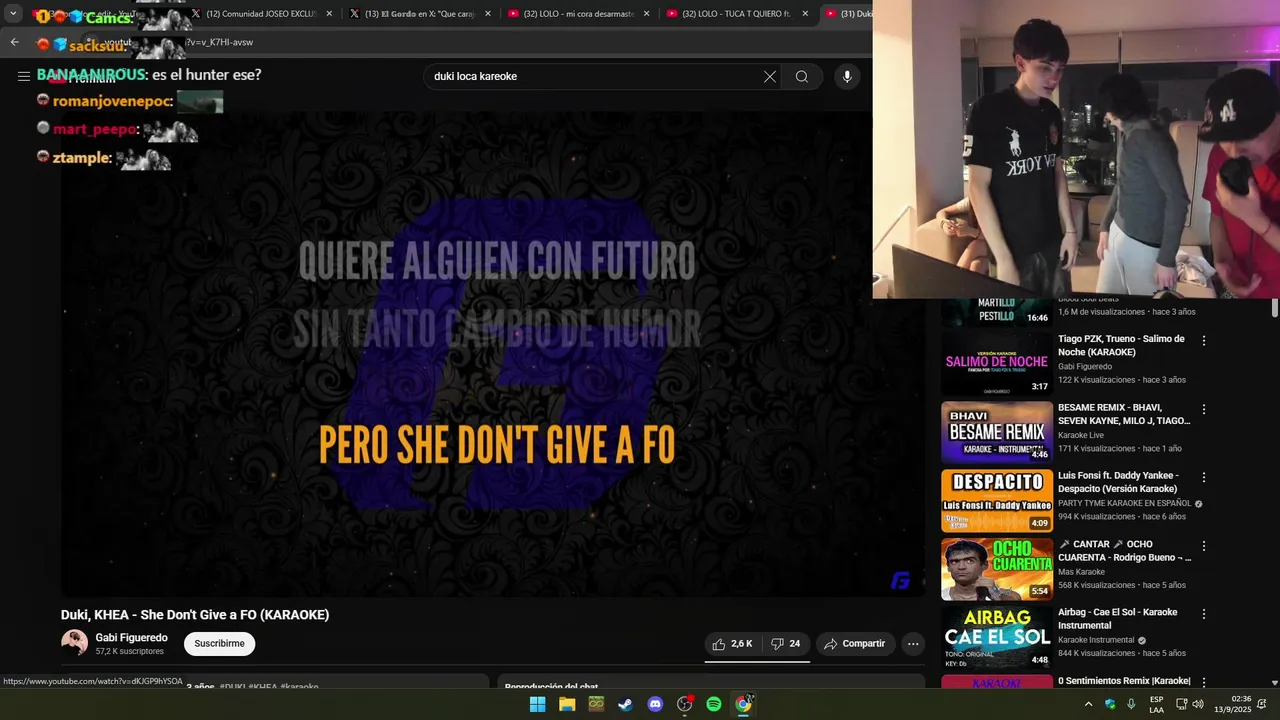Switch to LOLO - mi cora desarmaste tab
The height and width of the screenshot is (720, 1280).
[x=579, y=14]
